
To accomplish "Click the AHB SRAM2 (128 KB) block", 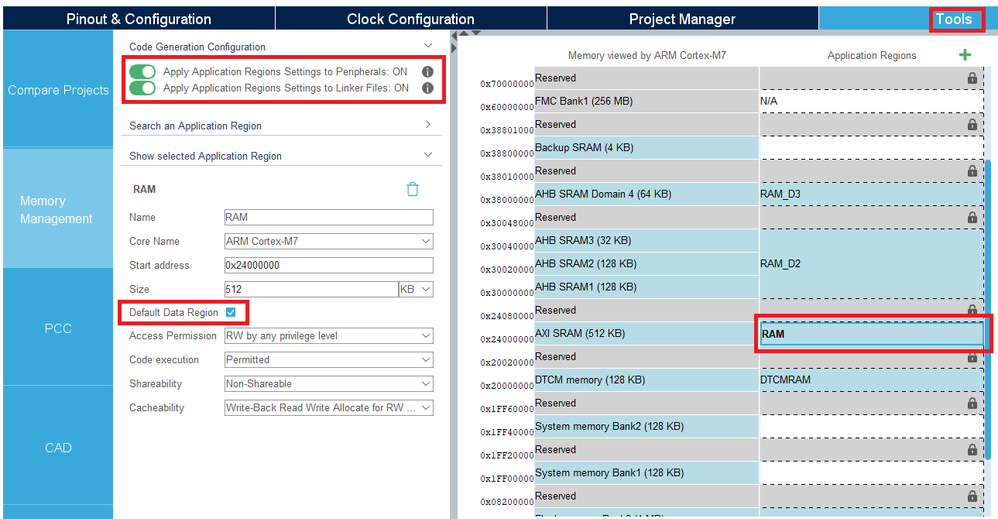I will pos(646,264).
